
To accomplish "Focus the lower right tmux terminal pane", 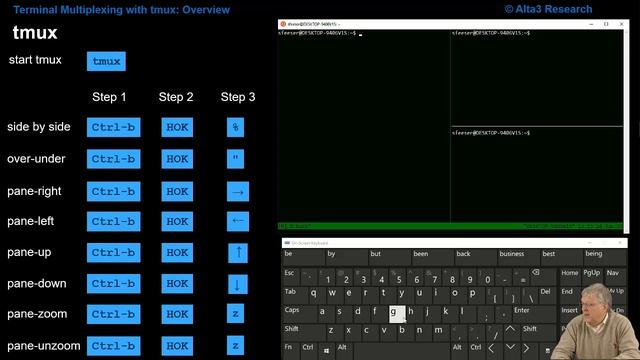I will tap(537, 175).
